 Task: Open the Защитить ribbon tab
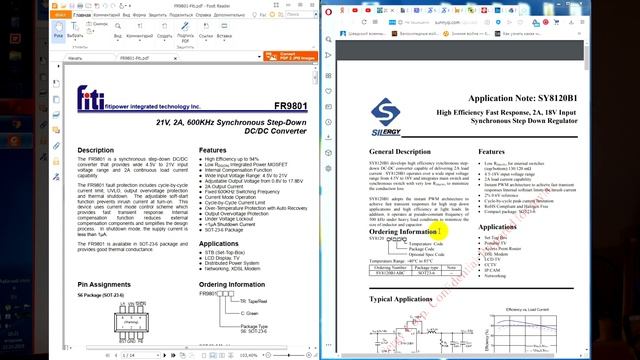coord(158,15)
